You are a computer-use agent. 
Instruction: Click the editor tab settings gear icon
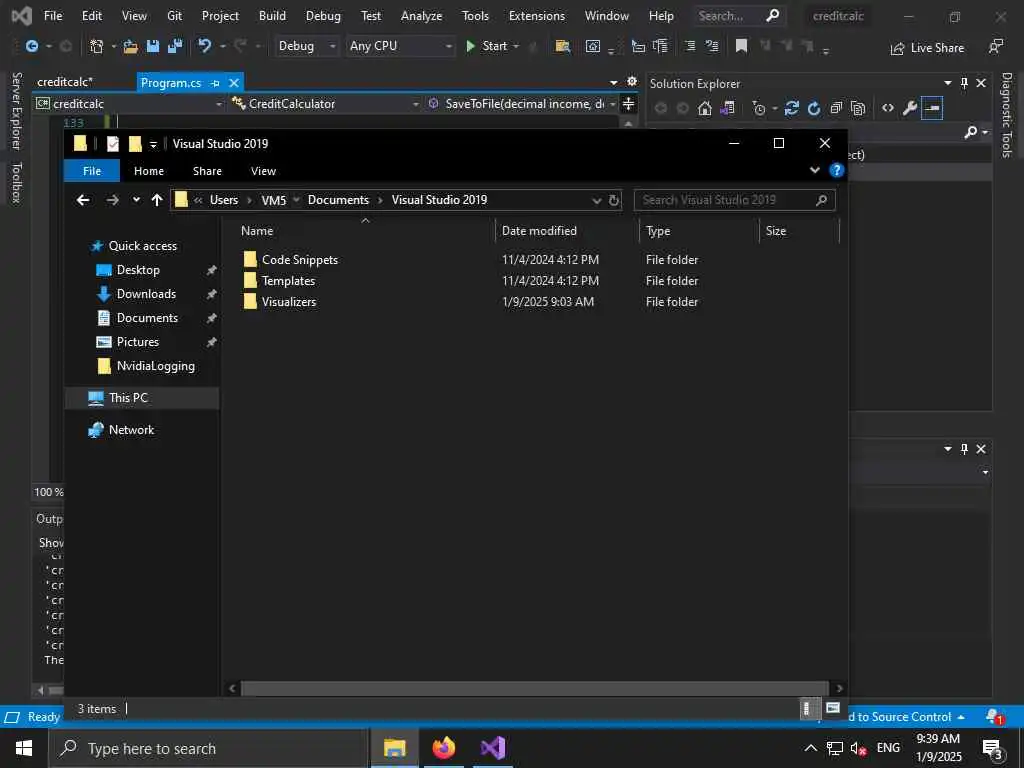[632, 82]
